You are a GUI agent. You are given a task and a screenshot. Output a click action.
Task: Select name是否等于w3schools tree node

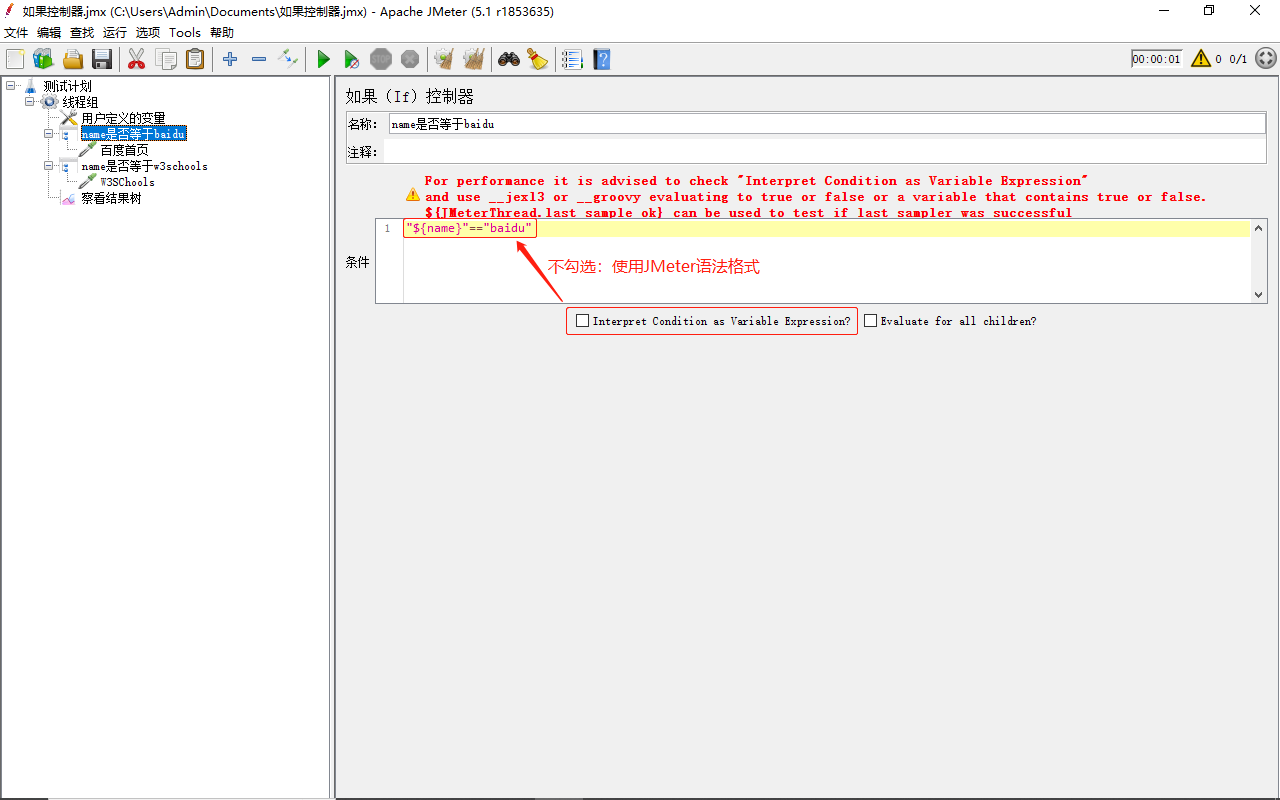(x=145, y=166)
